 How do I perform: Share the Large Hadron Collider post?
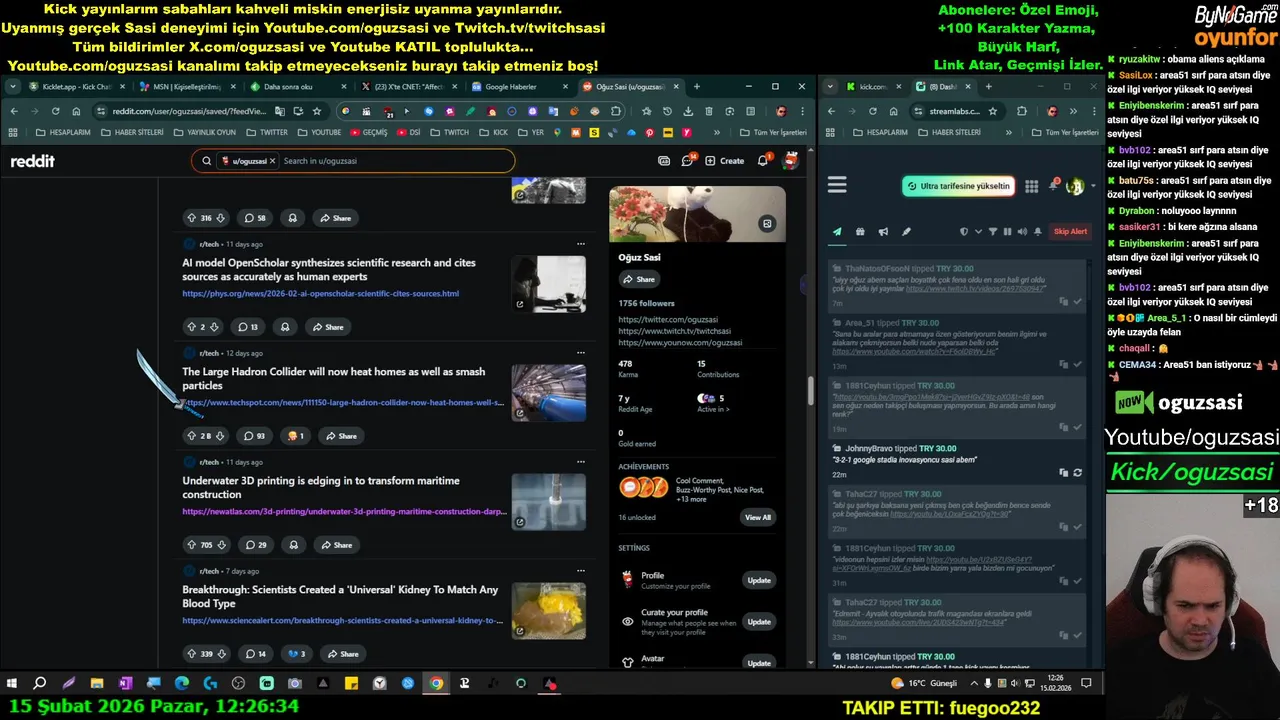click(x=340, y=436)
